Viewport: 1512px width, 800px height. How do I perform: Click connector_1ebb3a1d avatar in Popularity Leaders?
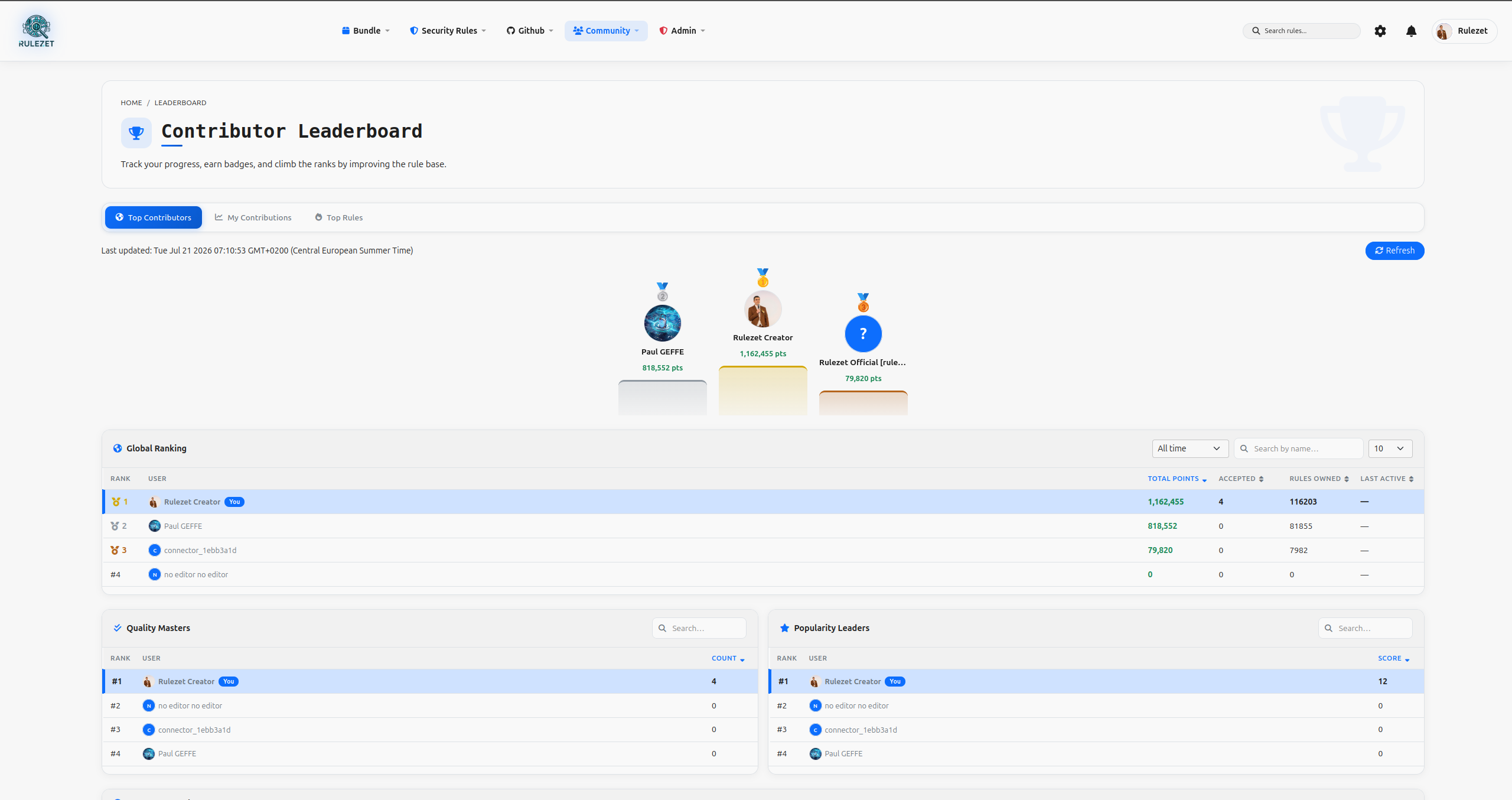click(815, 730)
